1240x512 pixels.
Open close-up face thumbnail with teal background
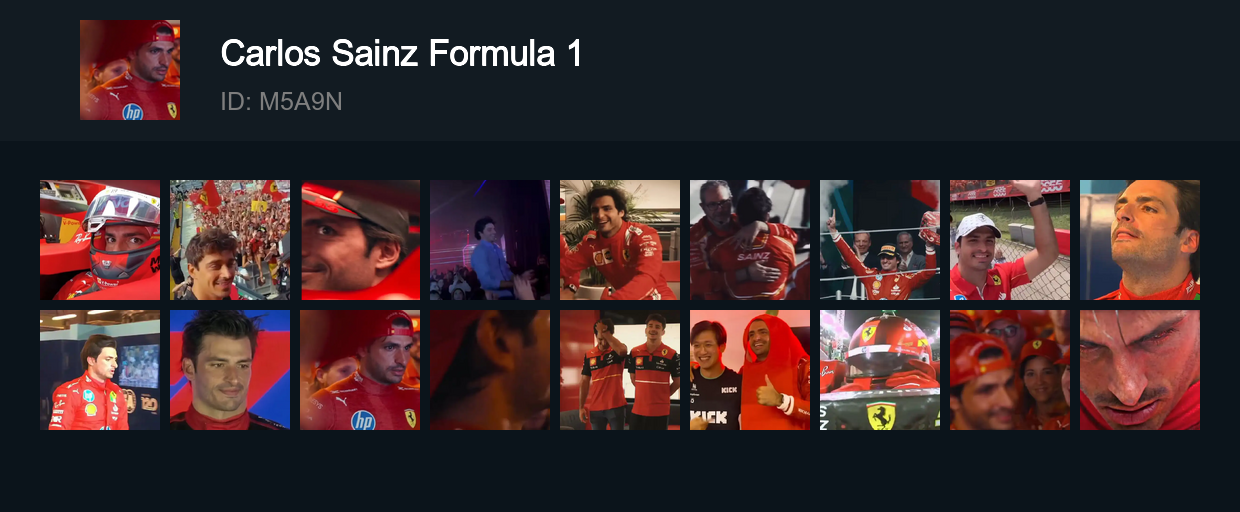coord(1140,240)
